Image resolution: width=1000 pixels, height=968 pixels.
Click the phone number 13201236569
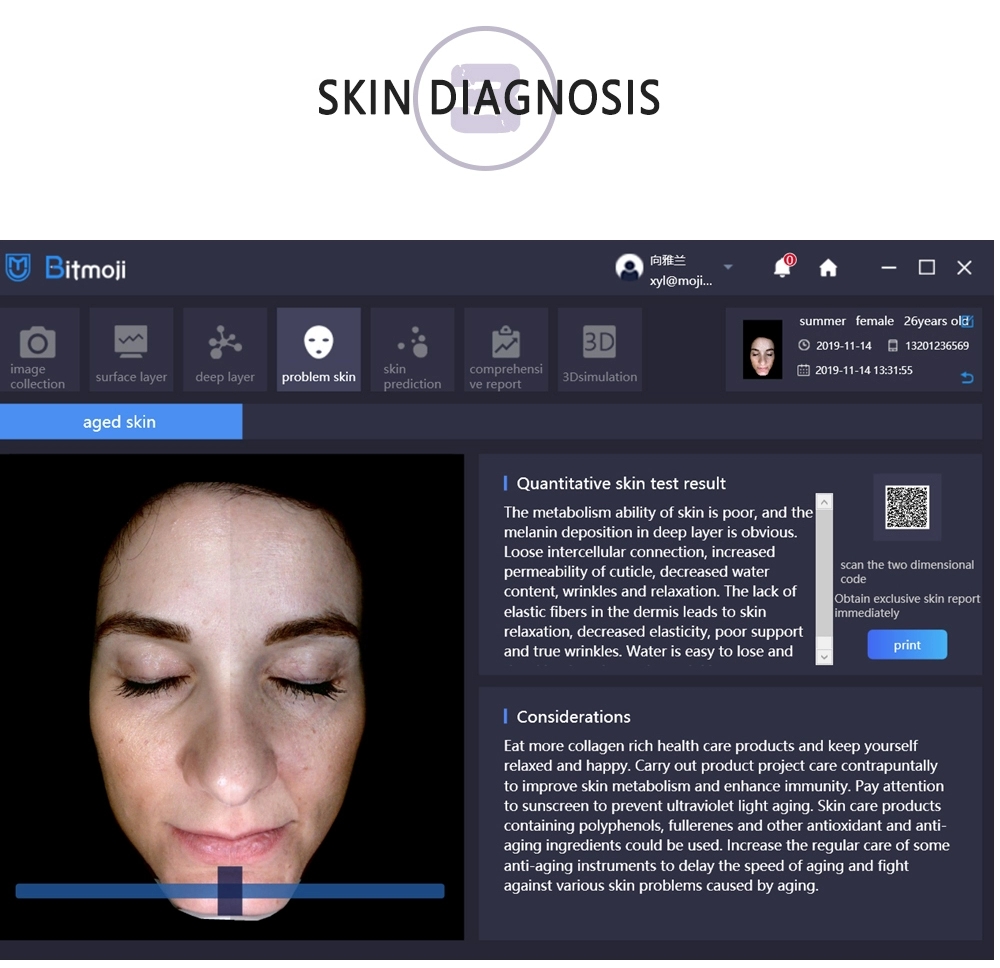coord(937,346)
